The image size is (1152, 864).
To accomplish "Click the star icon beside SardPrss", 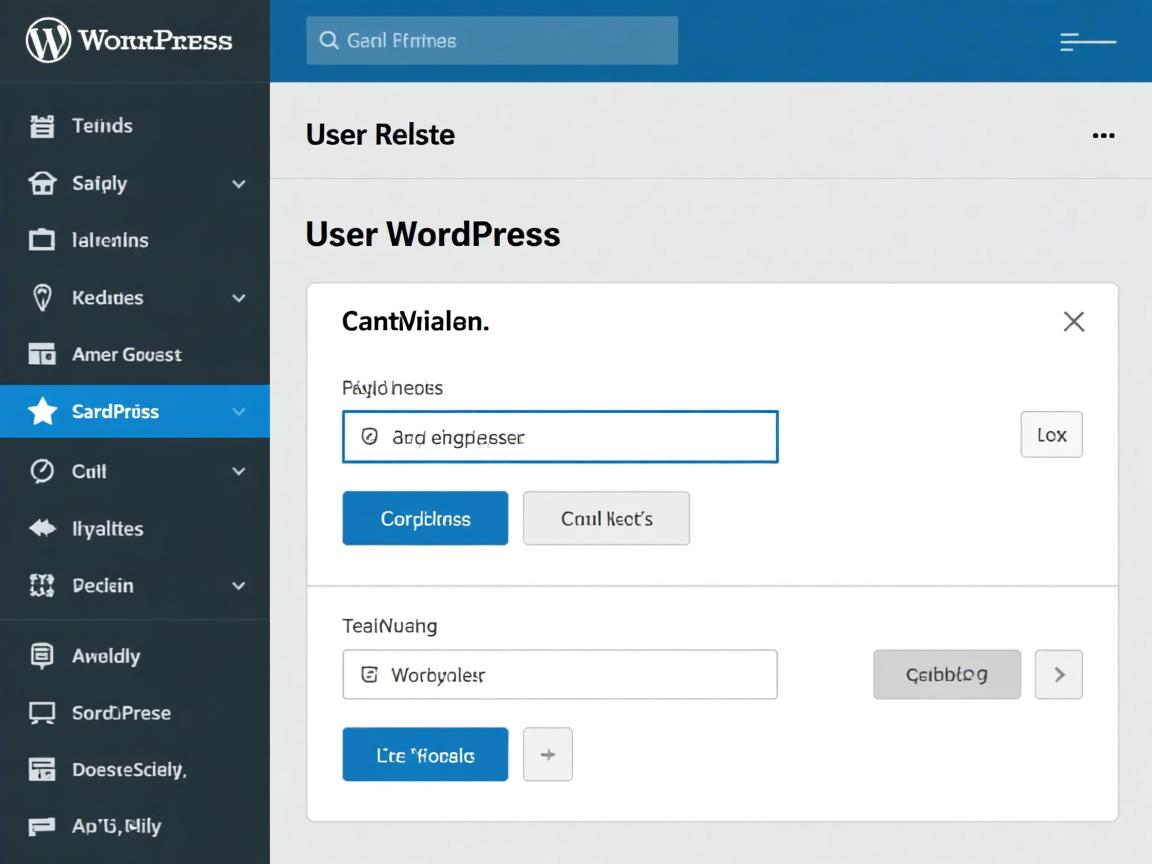I will (42, 411).
